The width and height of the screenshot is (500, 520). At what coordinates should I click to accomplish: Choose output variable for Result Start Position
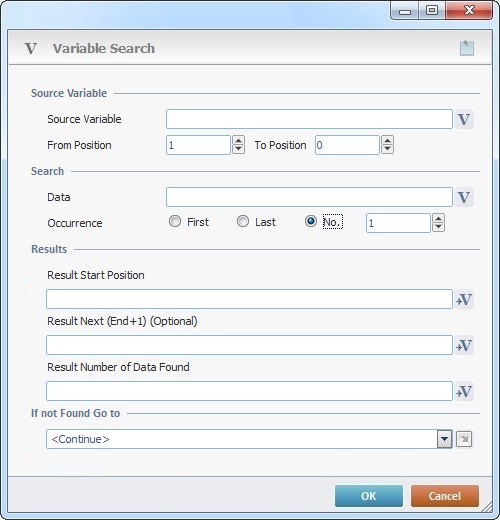[464, 299]
